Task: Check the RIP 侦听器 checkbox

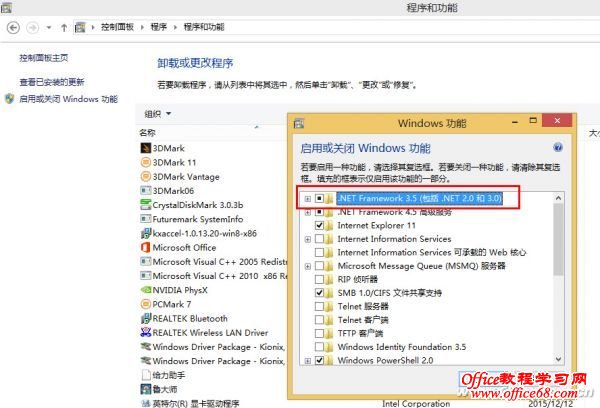Action: 319,279
